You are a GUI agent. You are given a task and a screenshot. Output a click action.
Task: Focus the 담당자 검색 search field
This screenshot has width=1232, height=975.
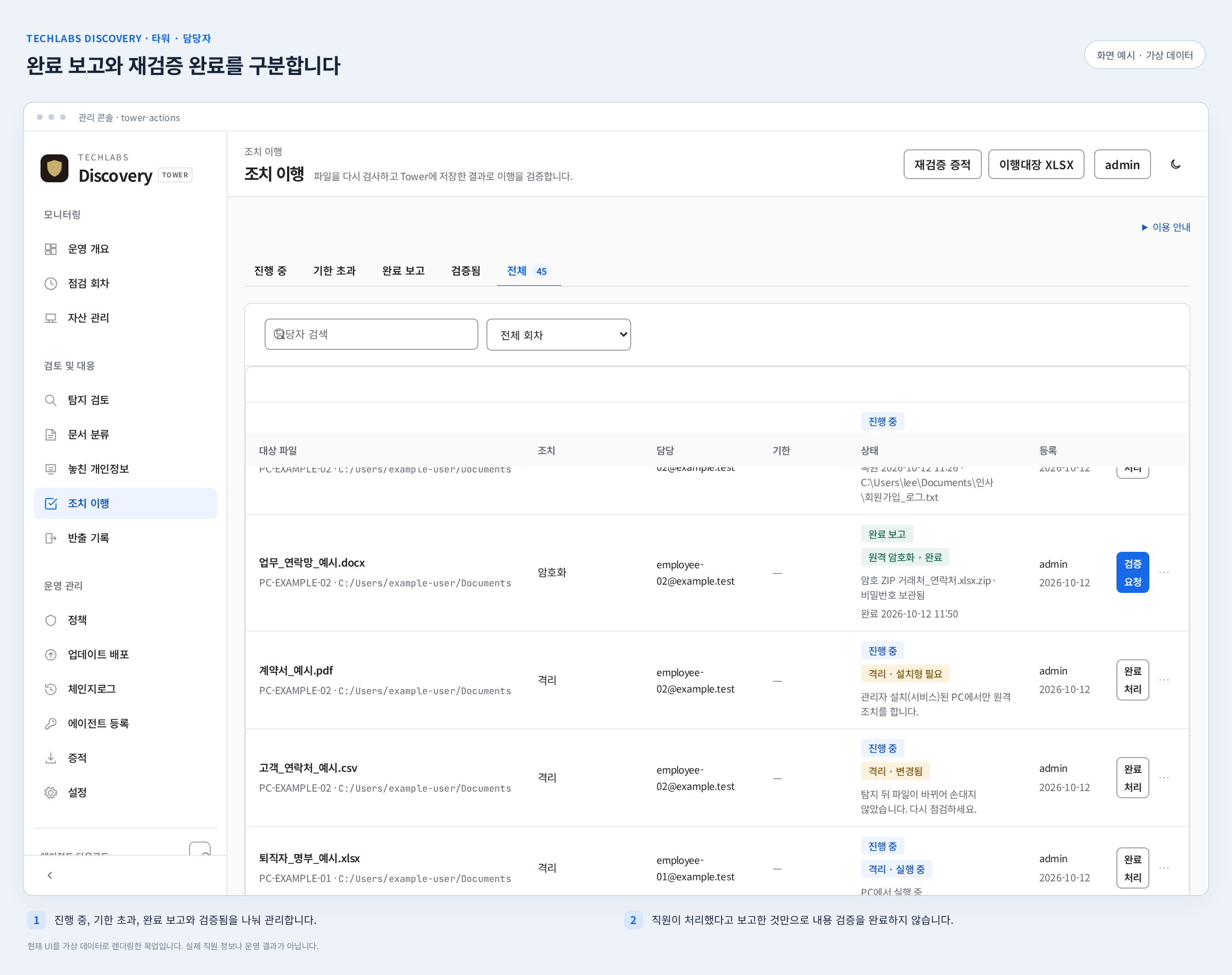[371, 334]
